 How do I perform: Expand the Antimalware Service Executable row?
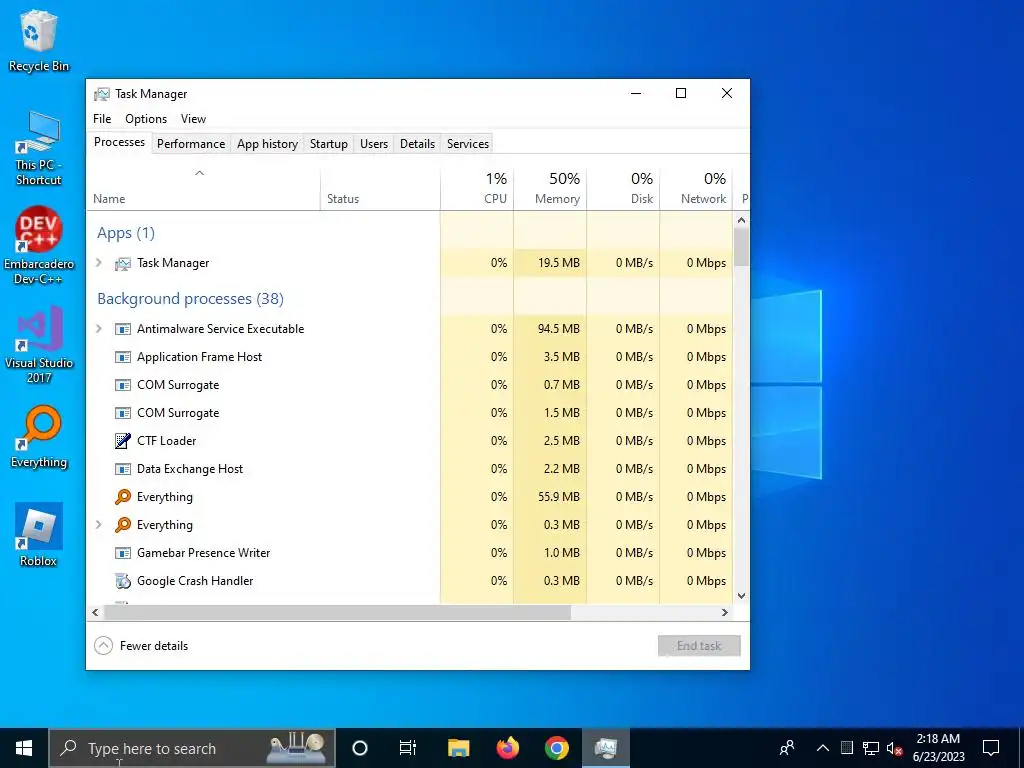pos(99,329)
